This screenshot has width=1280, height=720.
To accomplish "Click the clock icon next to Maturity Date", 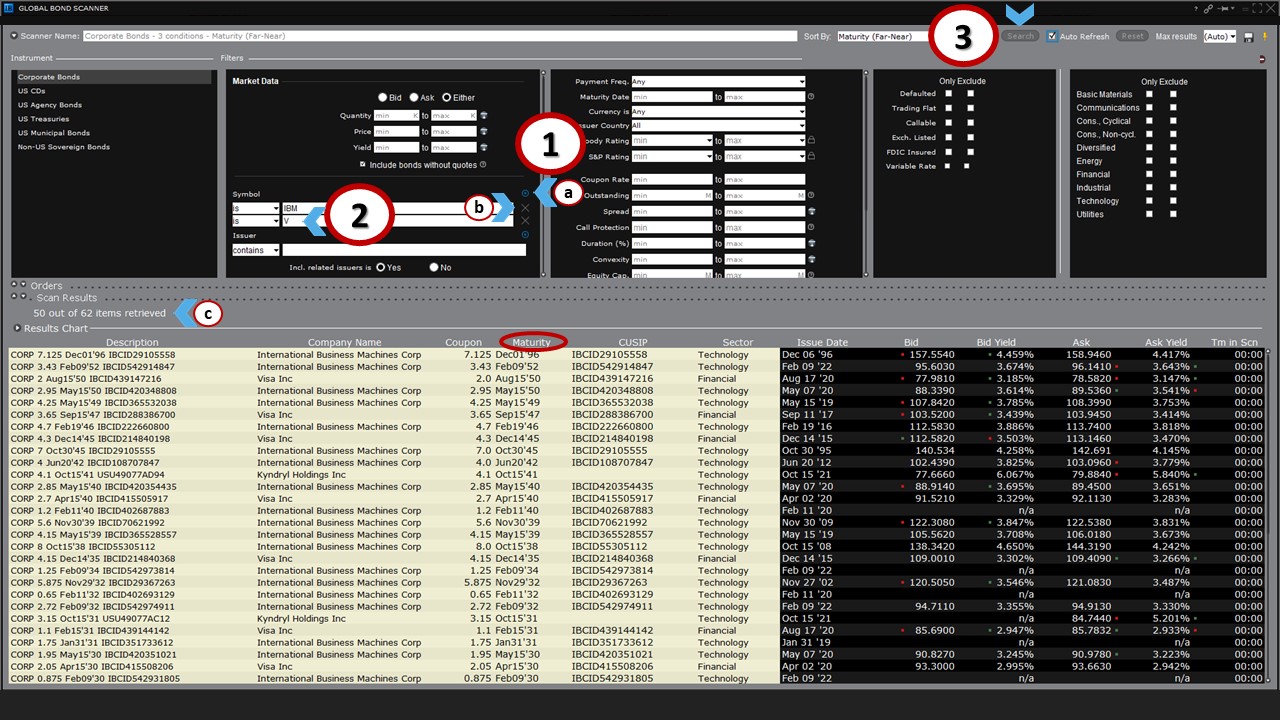I will tap(811, 97).
